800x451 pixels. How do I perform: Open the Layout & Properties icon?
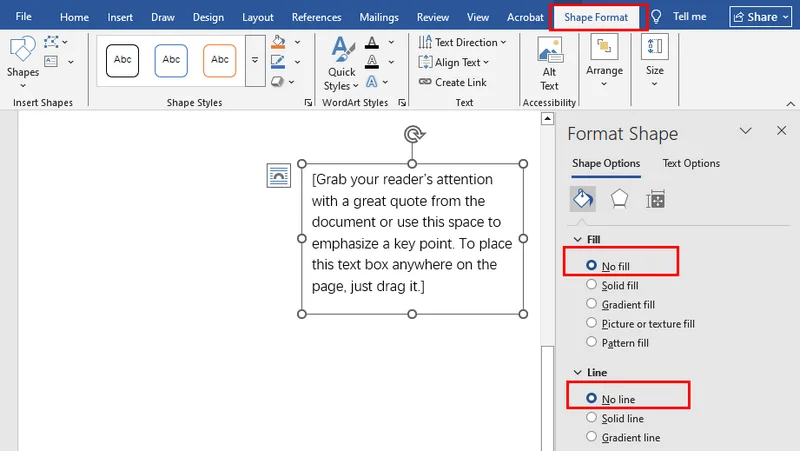coord(655,200)
